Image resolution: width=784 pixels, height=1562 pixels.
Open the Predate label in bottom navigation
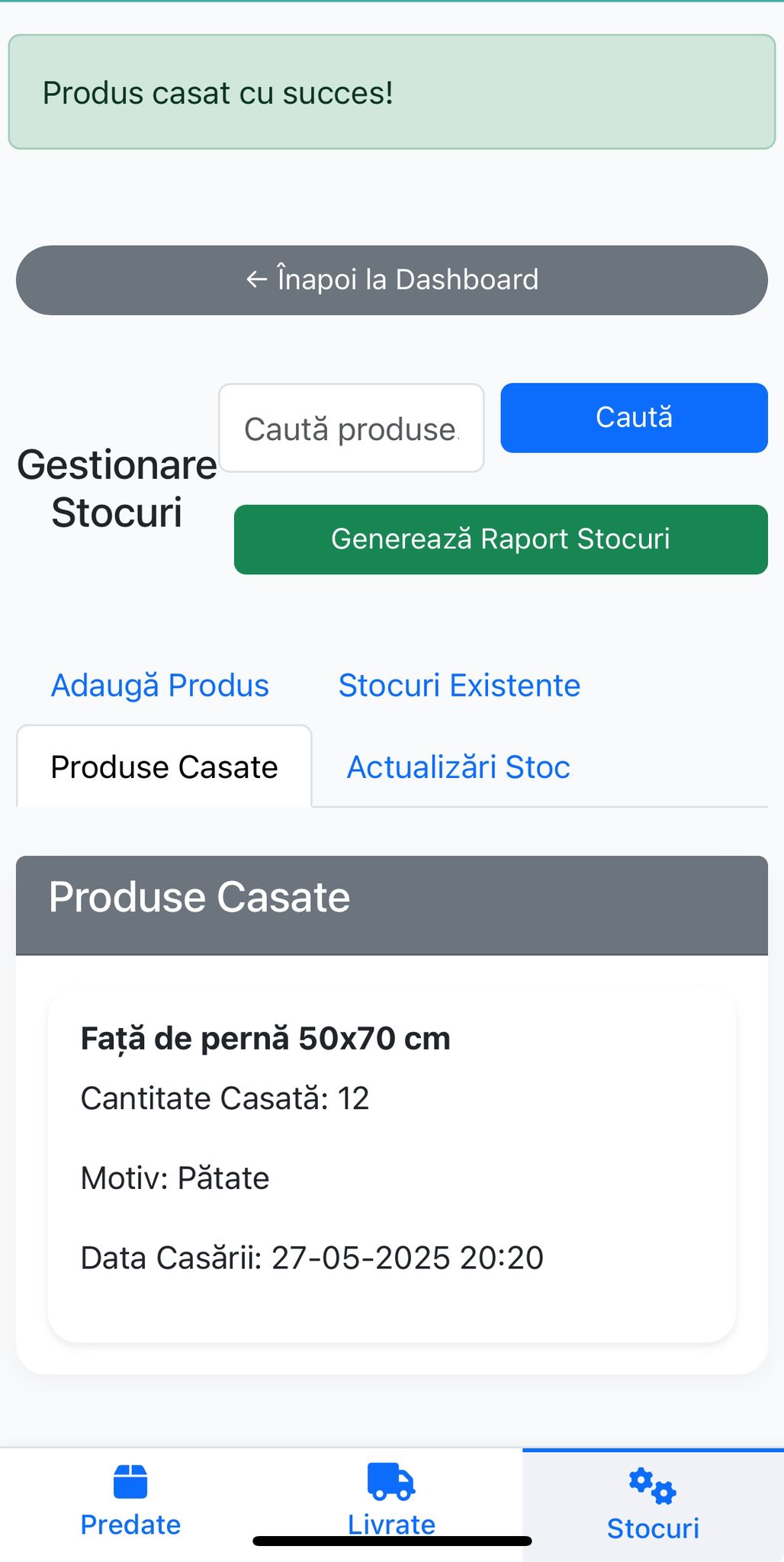point(130,1525)
